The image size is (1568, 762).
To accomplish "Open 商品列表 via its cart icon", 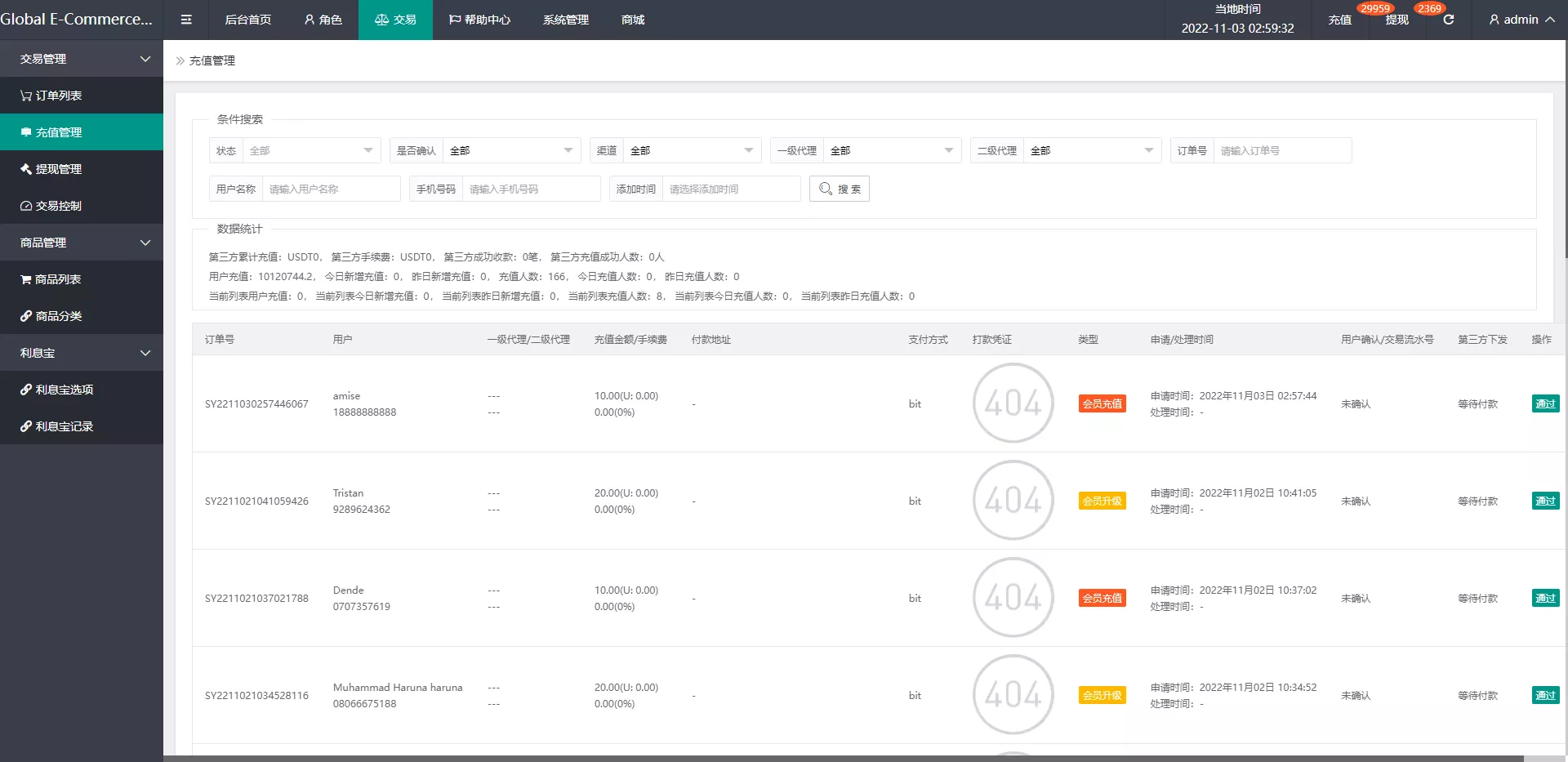I will [25, 279].
